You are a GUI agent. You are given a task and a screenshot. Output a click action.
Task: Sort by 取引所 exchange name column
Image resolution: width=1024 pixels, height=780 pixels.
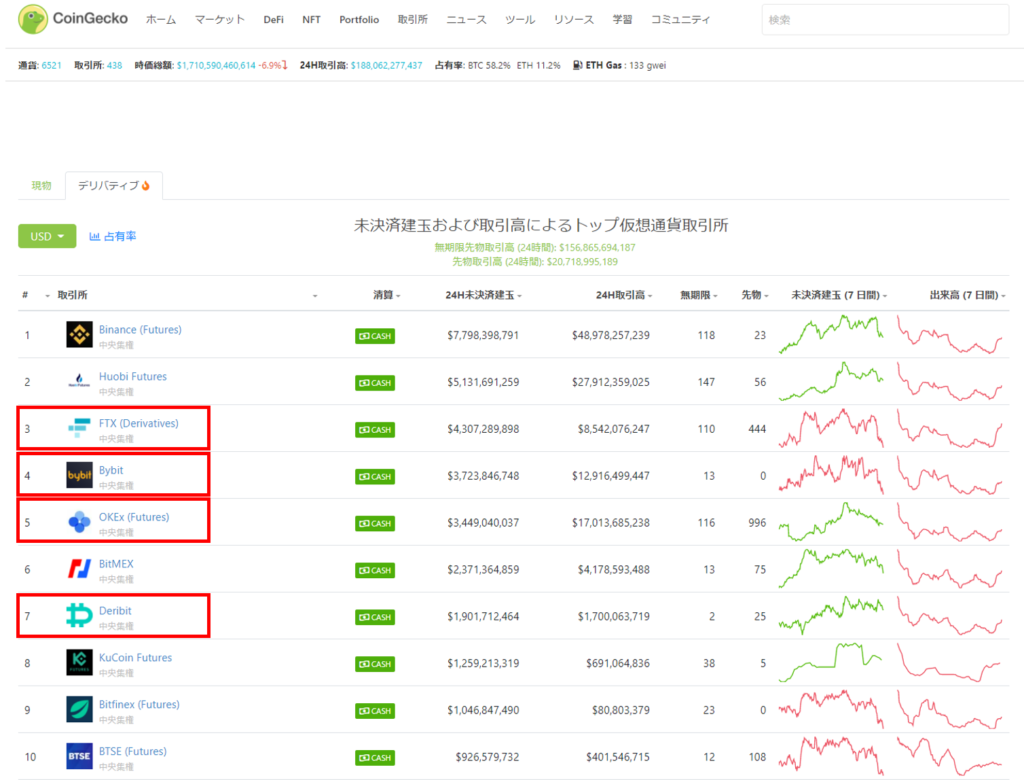tap(72, 295)
